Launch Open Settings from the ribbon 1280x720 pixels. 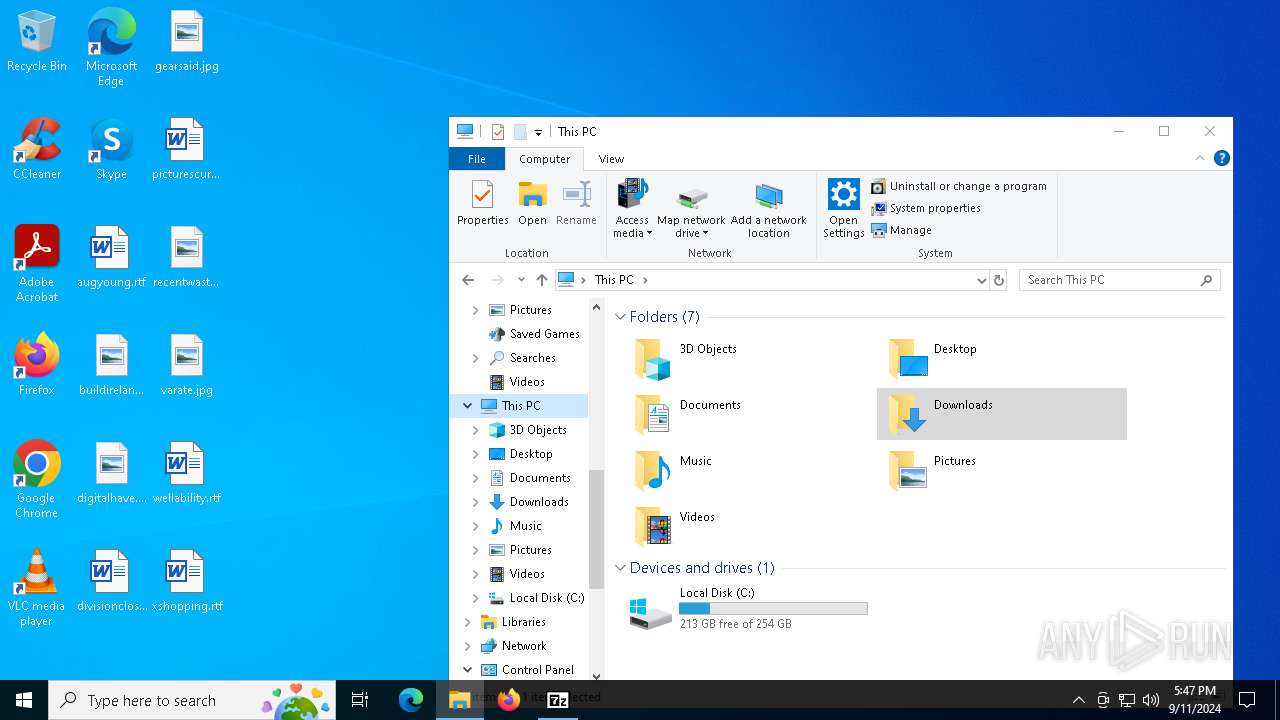coord(843,209)
